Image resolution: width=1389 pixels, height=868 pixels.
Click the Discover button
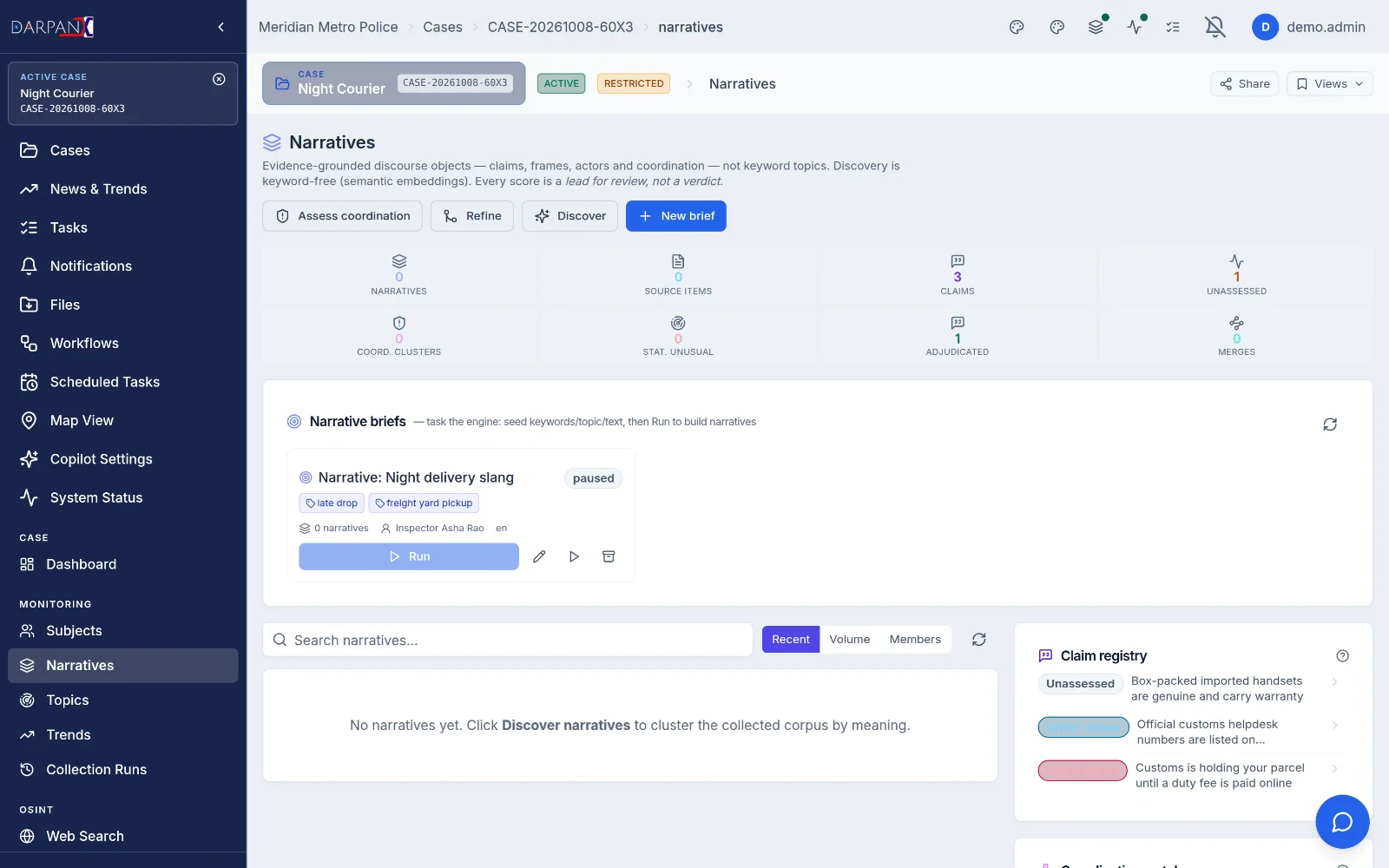point(569,216)
